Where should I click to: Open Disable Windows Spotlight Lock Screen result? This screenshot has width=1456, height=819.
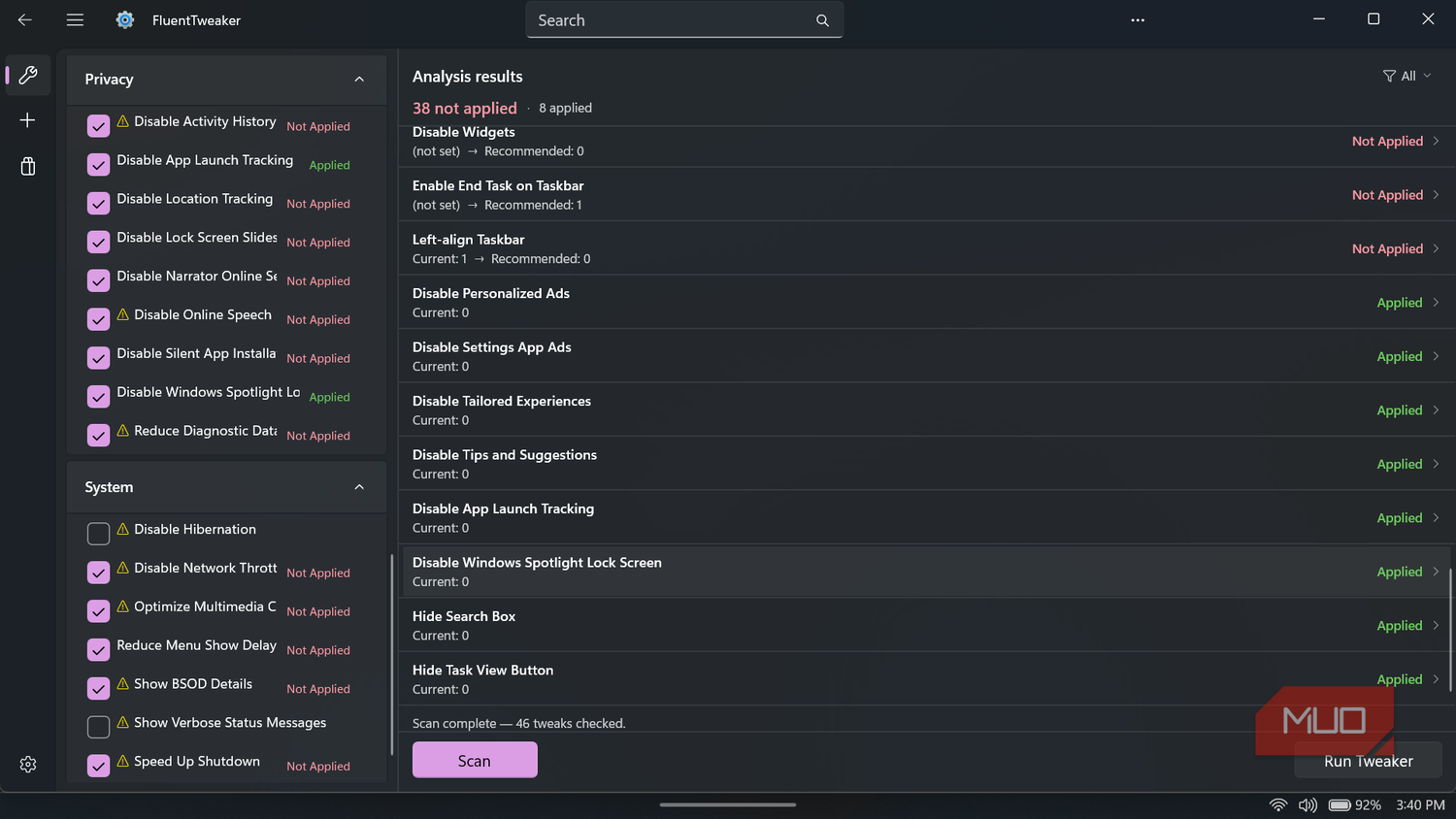pos(925,572)
